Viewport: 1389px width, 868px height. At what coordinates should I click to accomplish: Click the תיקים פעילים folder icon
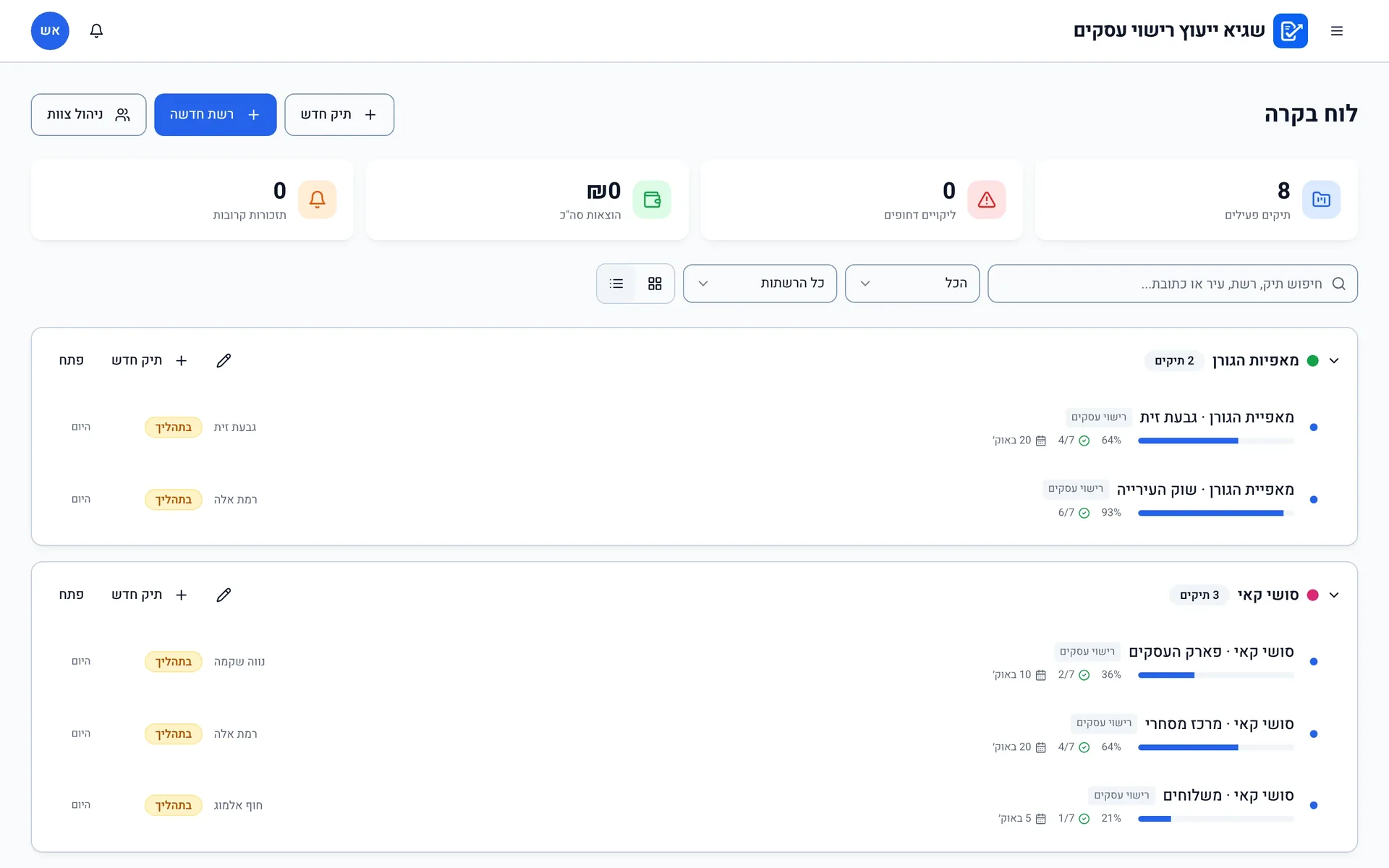coord(1321,199)
